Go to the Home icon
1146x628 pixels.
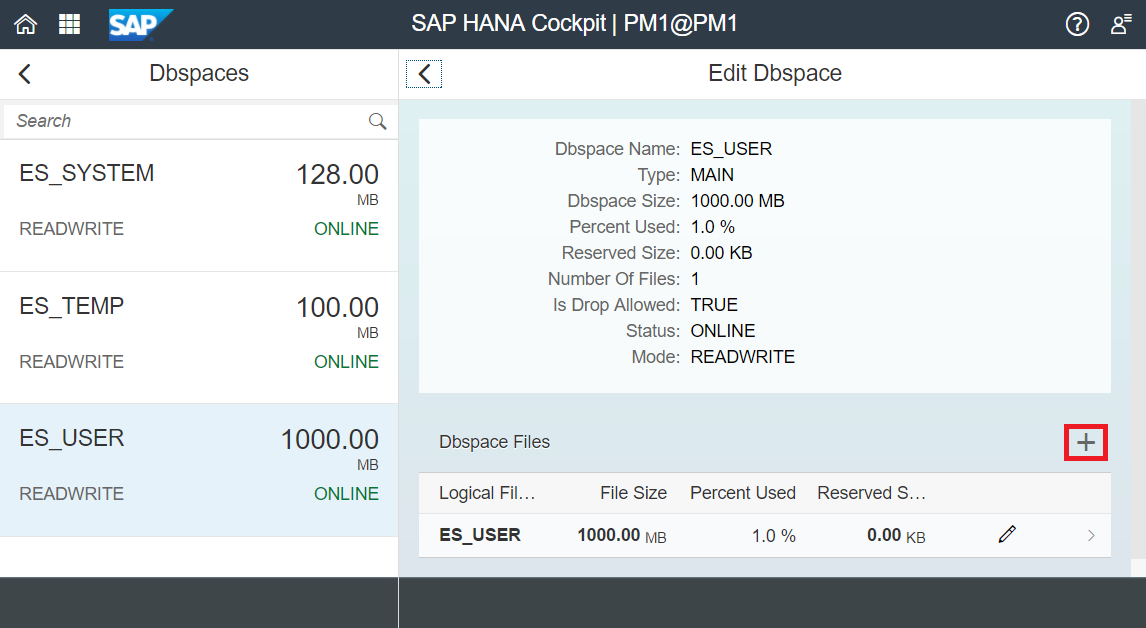point(26,24)
